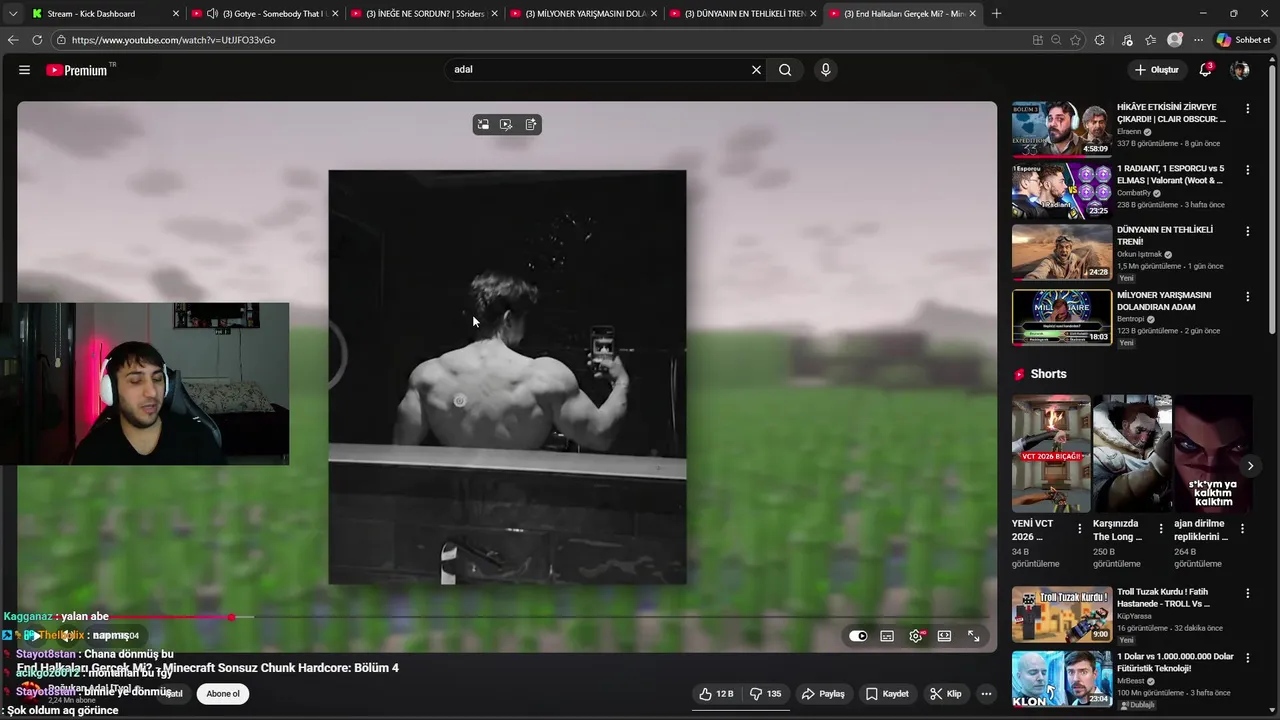Save the video with Kaydet

point(887,694)
